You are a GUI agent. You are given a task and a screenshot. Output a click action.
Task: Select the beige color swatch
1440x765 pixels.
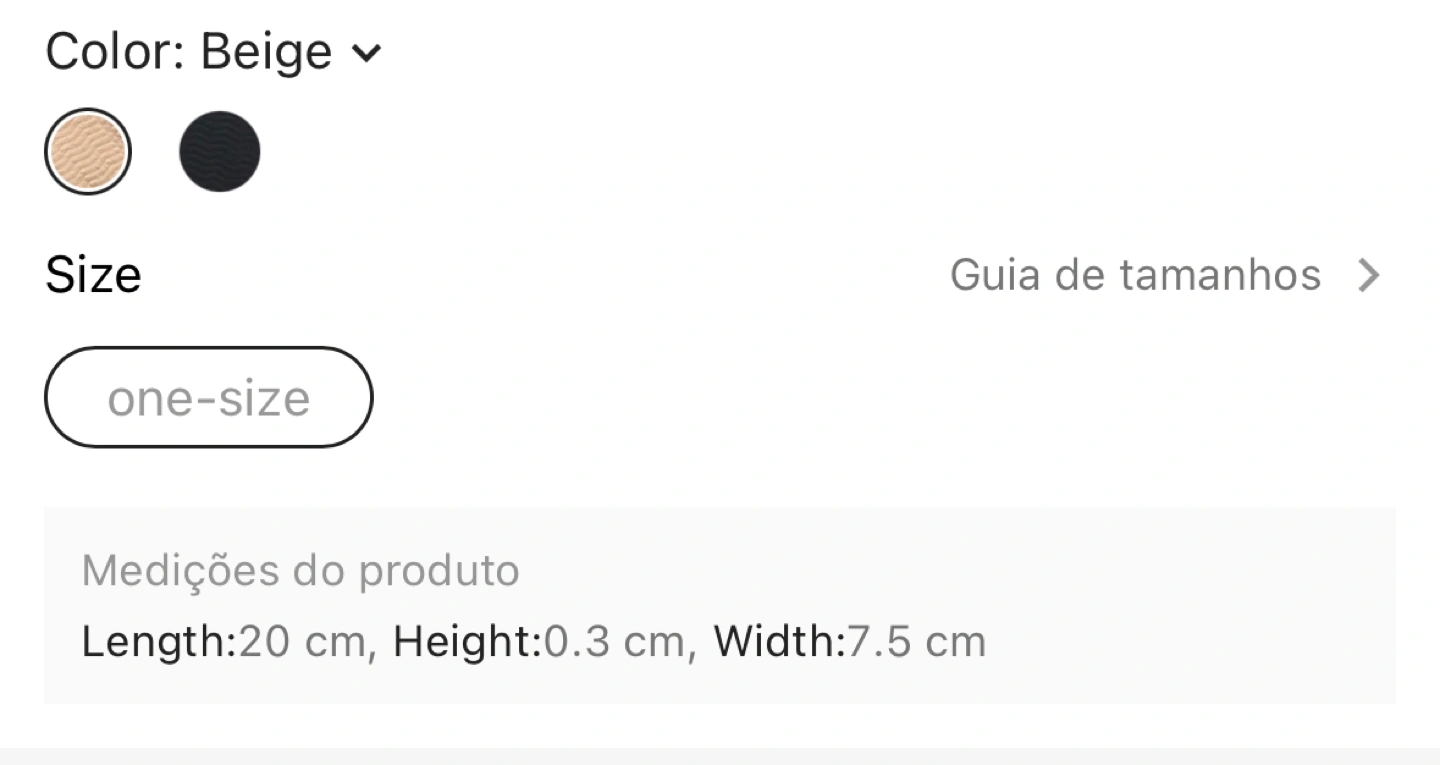pos(88,151)
